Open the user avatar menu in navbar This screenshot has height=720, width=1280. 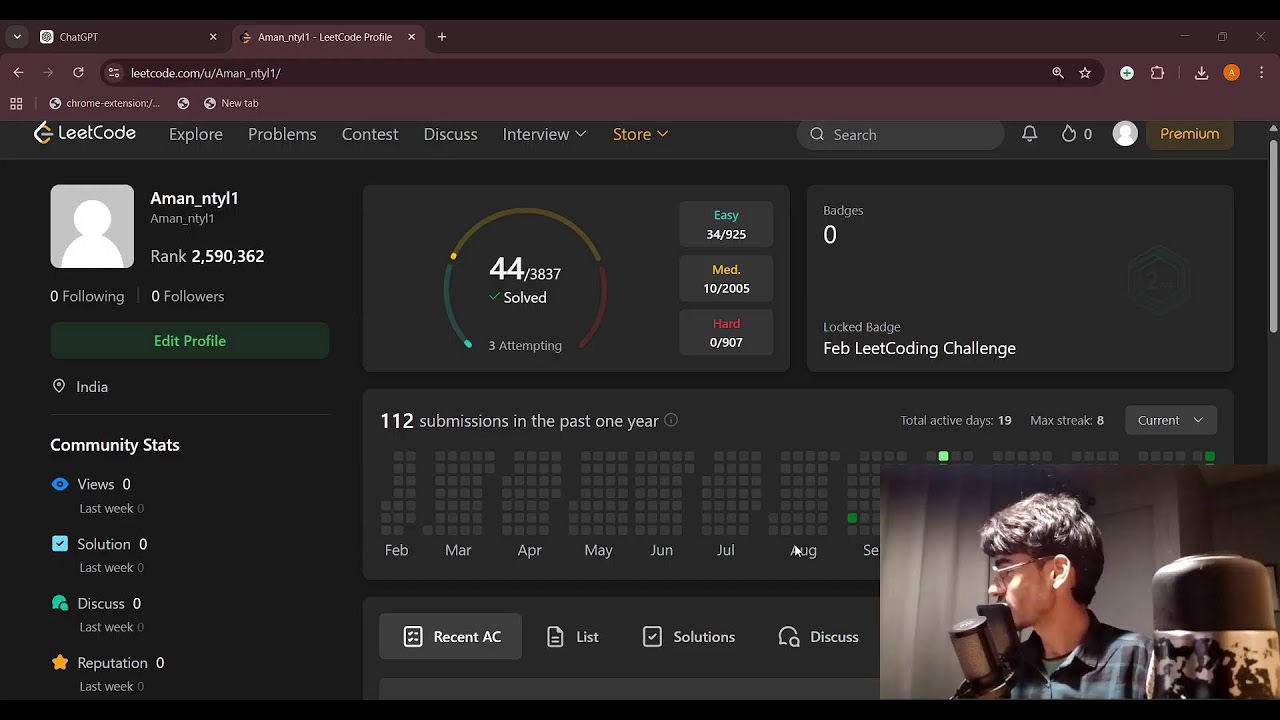pyautogui.click(x=1125, y=134)
